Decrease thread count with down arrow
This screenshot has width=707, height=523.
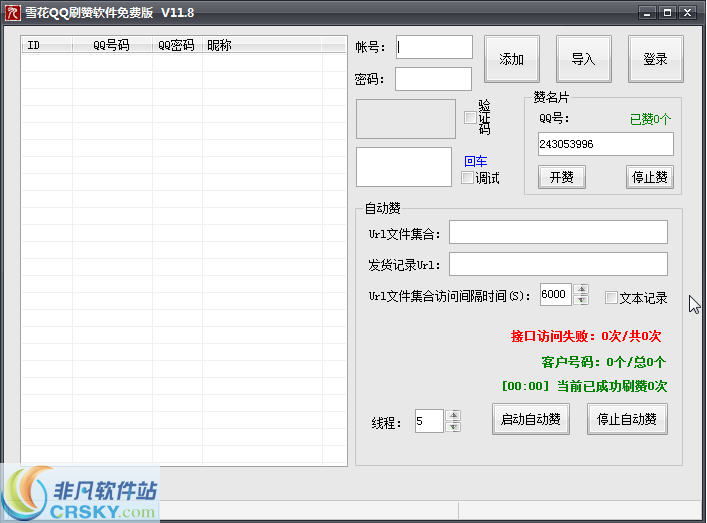(454, 427)
